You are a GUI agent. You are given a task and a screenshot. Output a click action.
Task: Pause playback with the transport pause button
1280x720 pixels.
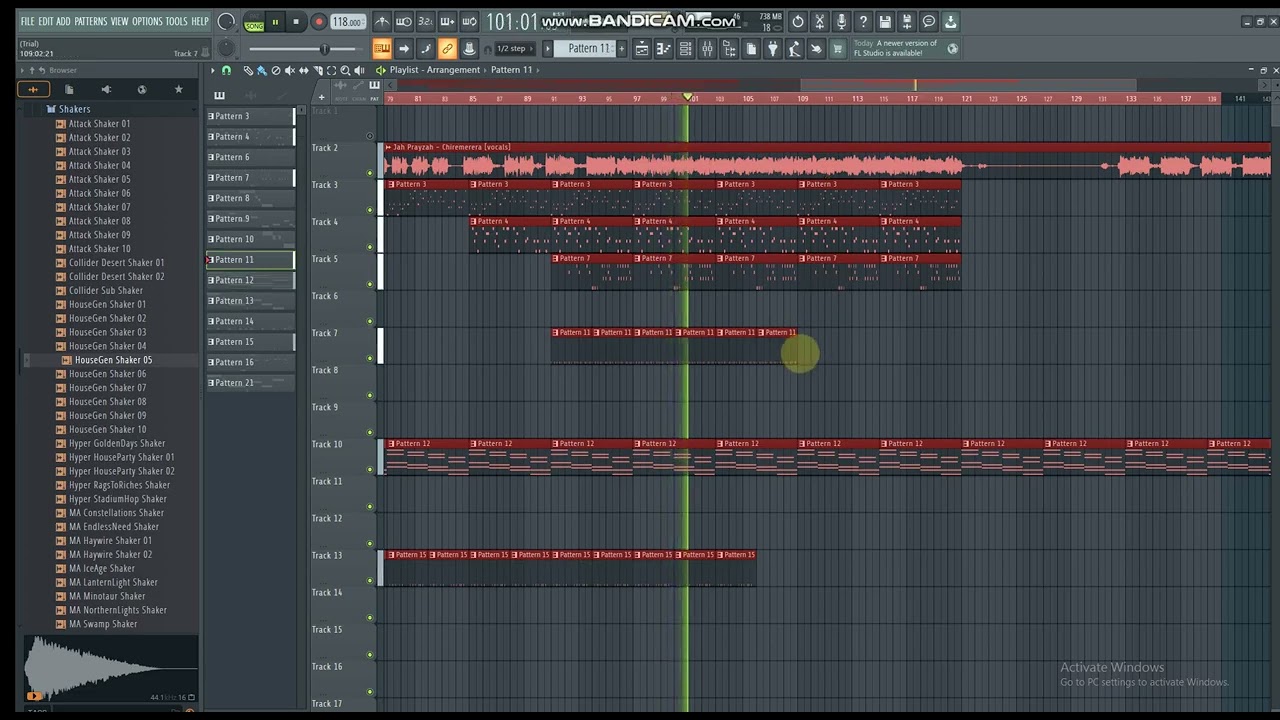tap(275, 21)
